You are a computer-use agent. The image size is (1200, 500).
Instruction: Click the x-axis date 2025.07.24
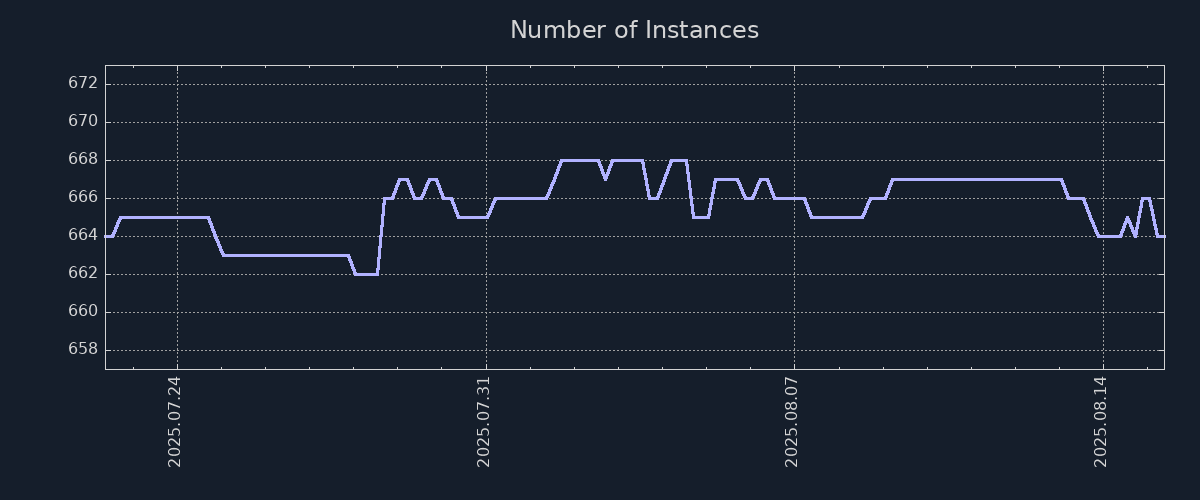175,421
